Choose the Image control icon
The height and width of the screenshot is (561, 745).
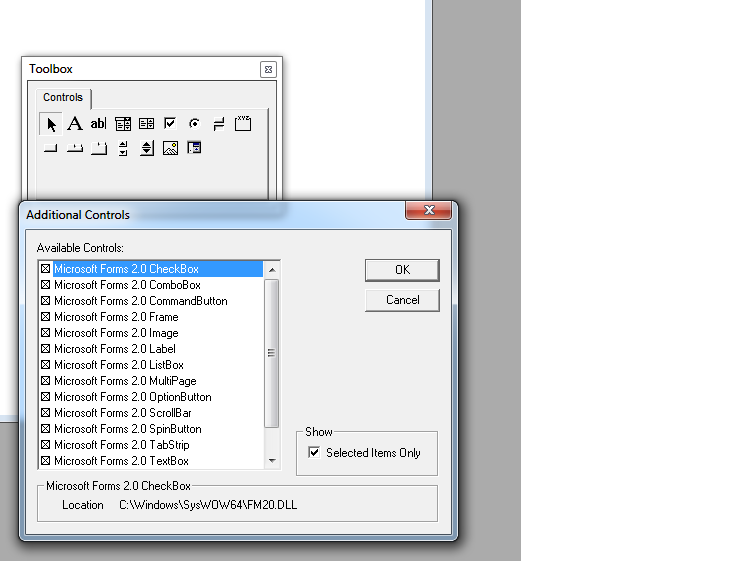pos(171,148)
